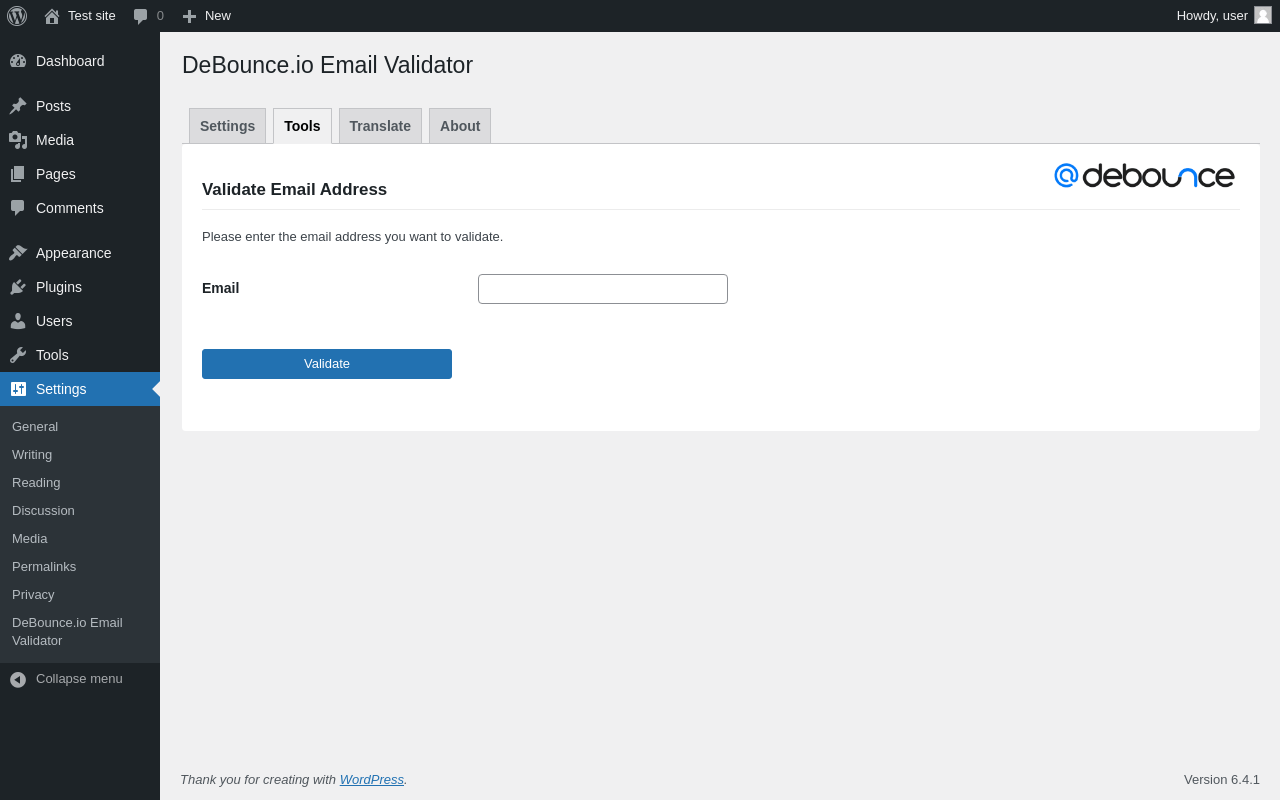Click the Posts pushpin icon

(x=18, y=106)
